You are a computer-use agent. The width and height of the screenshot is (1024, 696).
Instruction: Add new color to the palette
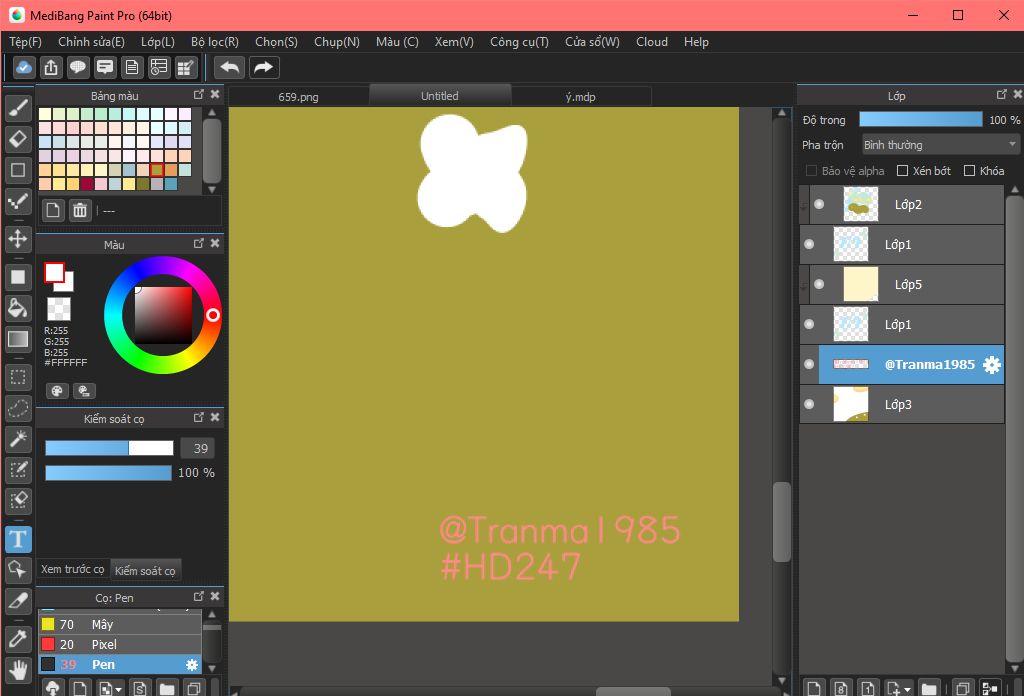[53, 210]
